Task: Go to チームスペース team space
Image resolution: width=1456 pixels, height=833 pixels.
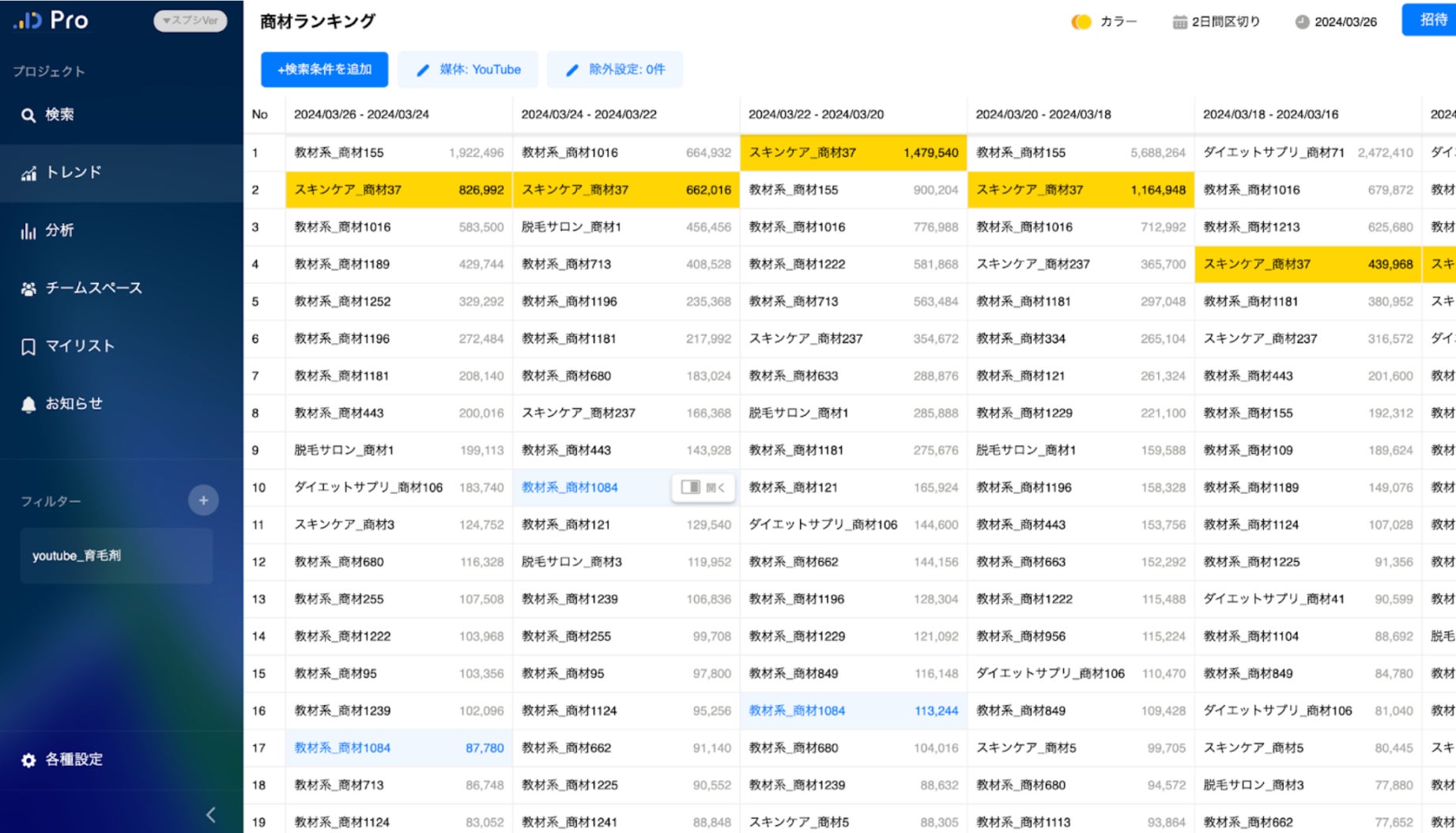Action: coord(81,288)
